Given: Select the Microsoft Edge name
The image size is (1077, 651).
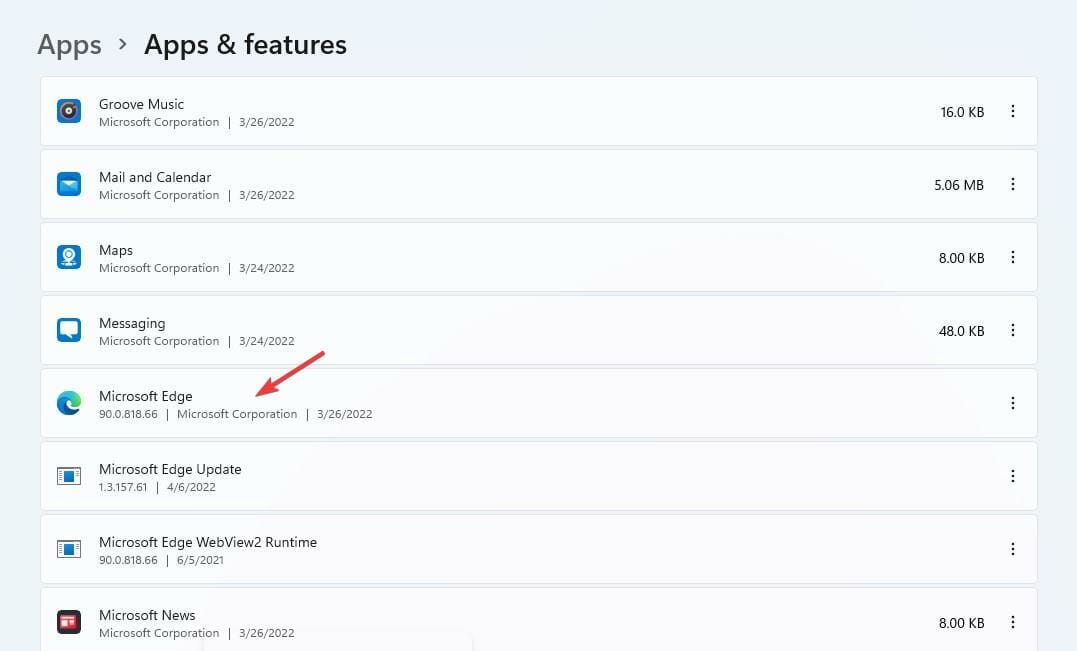Looking at the screenshot, I should [x=146, y=396].
